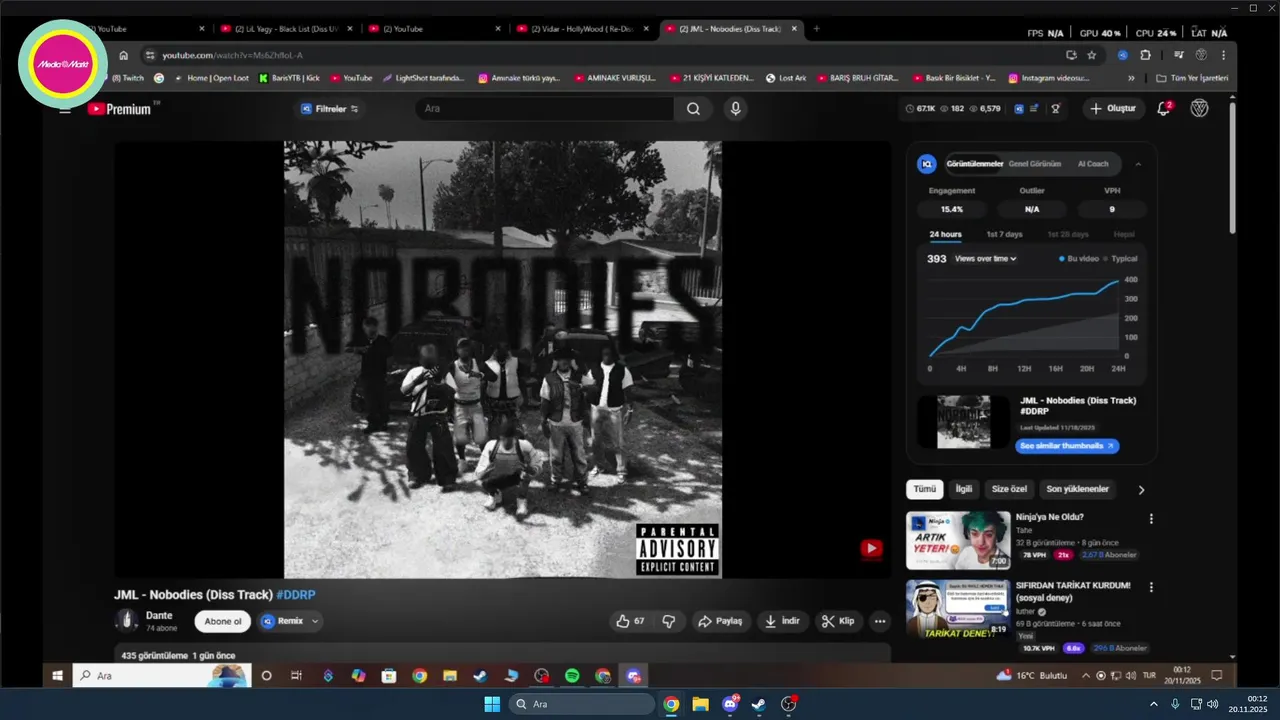The width and height of the screenshot is (1280, 720).
Task: Bookmark this page with star icon
Action: pos(1092,55)
